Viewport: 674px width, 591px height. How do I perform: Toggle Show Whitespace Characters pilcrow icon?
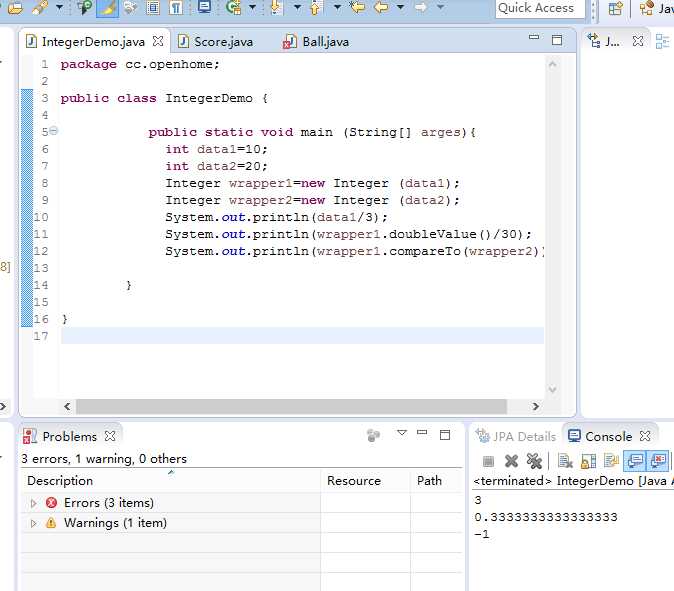(176, 7)
